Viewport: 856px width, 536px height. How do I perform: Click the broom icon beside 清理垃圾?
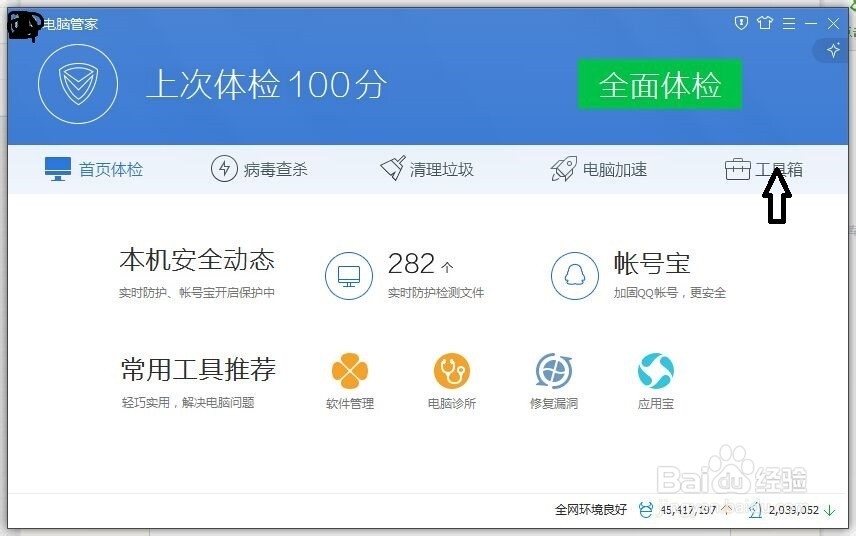(x=393, y=168)
